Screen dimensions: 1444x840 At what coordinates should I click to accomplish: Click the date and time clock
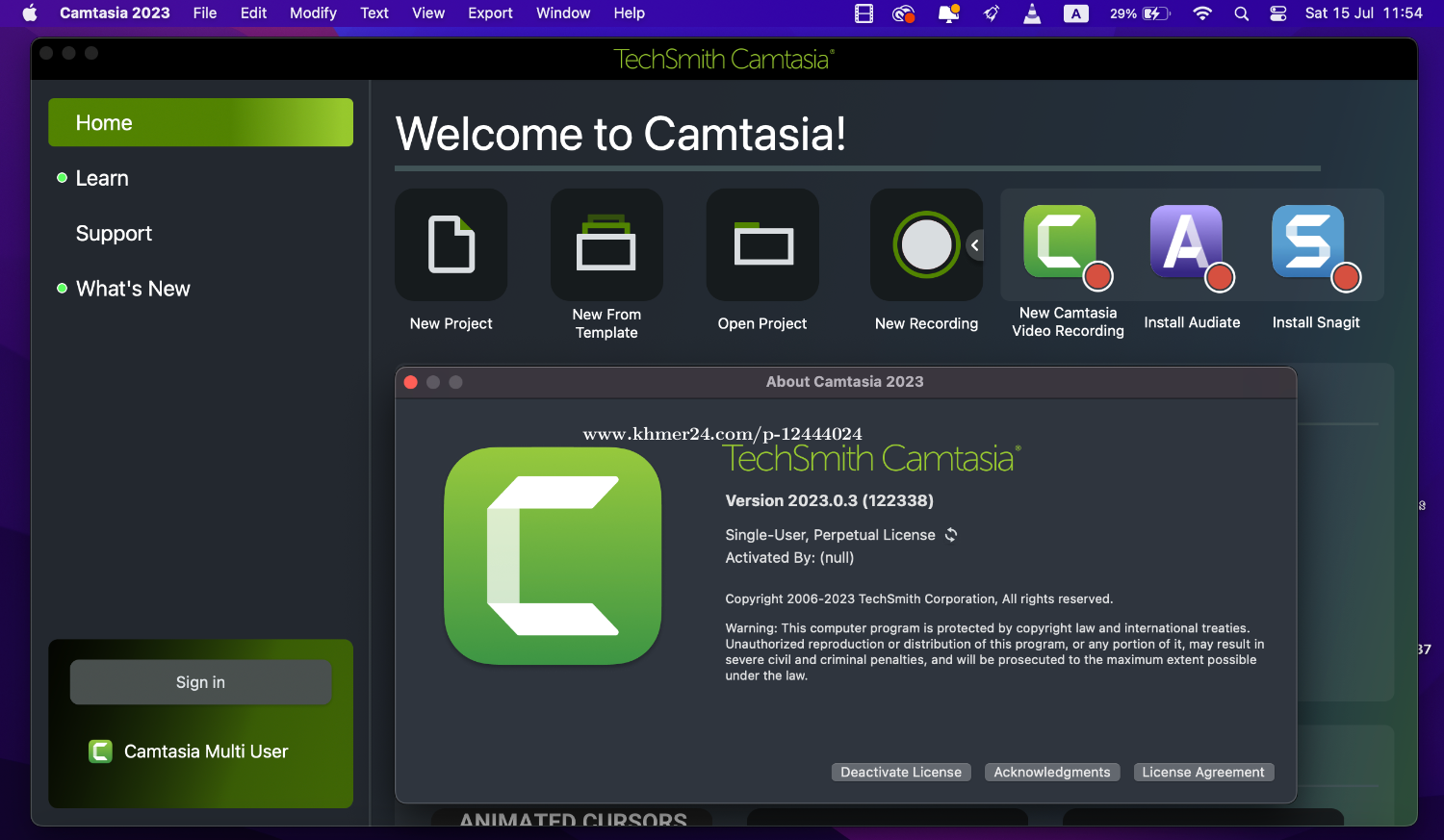point(1363,13)
